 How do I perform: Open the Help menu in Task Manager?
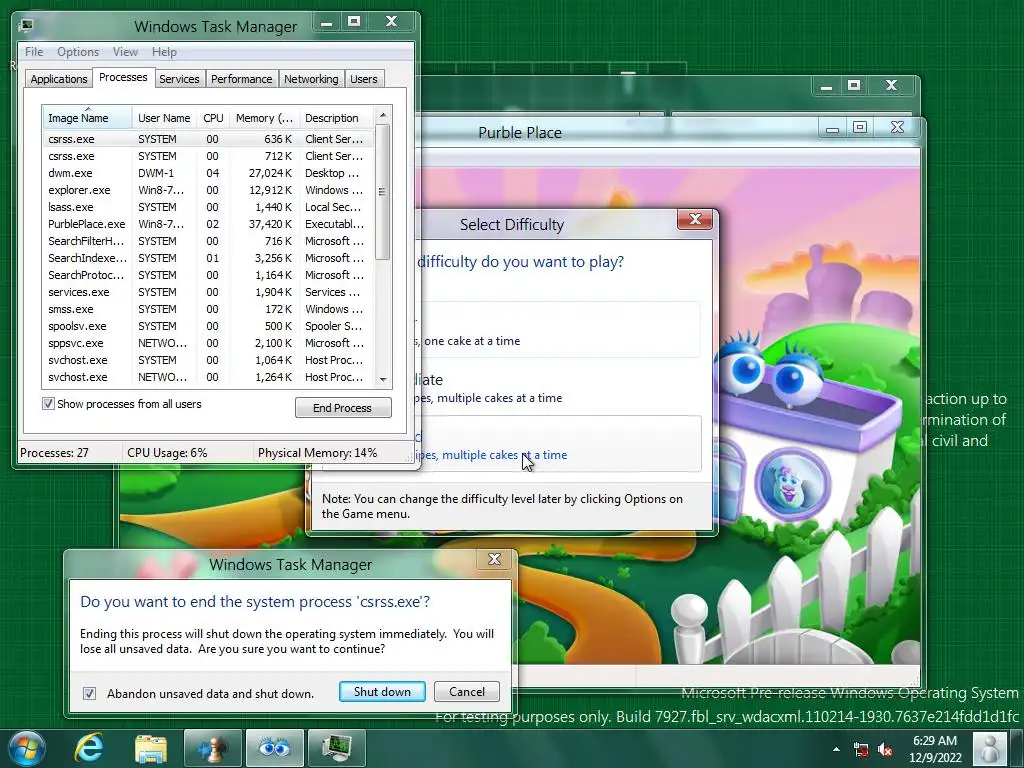164,52
